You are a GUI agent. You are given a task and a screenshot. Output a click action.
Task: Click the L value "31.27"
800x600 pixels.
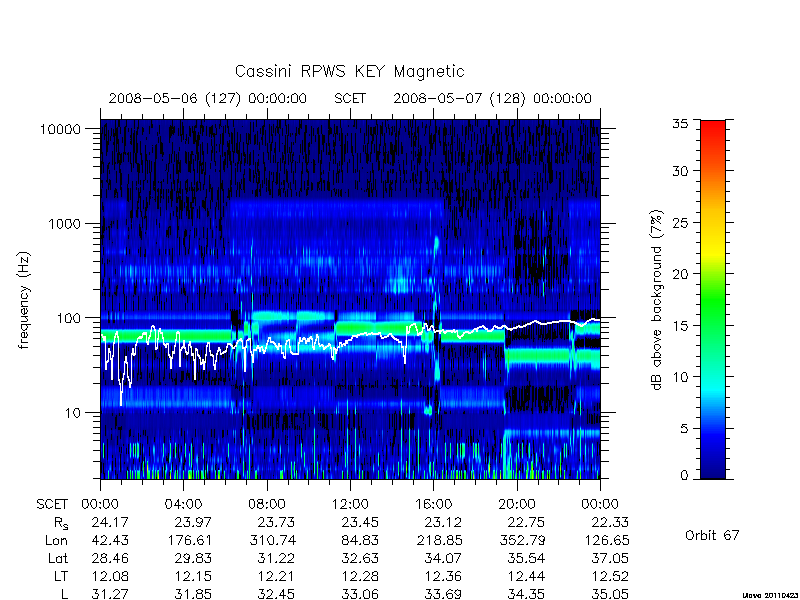[110, 594]
